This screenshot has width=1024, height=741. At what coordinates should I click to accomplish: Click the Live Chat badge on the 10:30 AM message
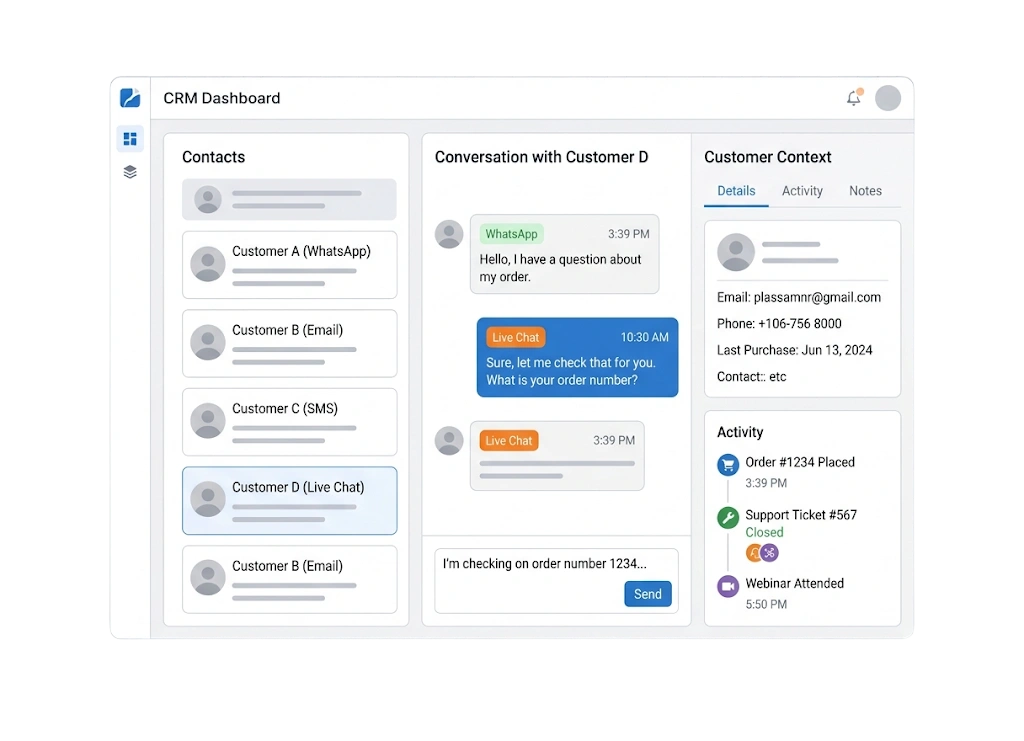[515, 338]
